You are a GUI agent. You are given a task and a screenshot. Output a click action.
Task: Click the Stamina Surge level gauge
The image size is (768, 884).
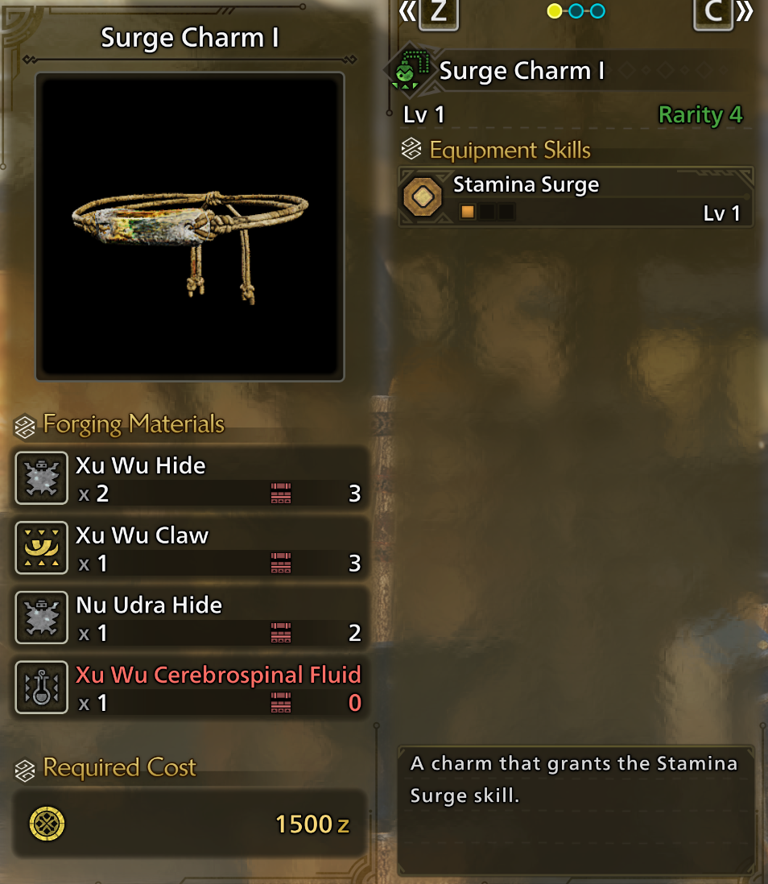(x=487, y=212)
